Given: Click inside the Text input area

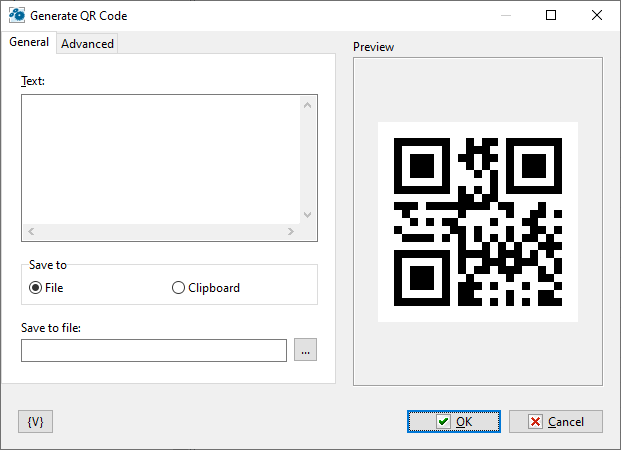Looking at the screenshot, I should tap(161, 160).
